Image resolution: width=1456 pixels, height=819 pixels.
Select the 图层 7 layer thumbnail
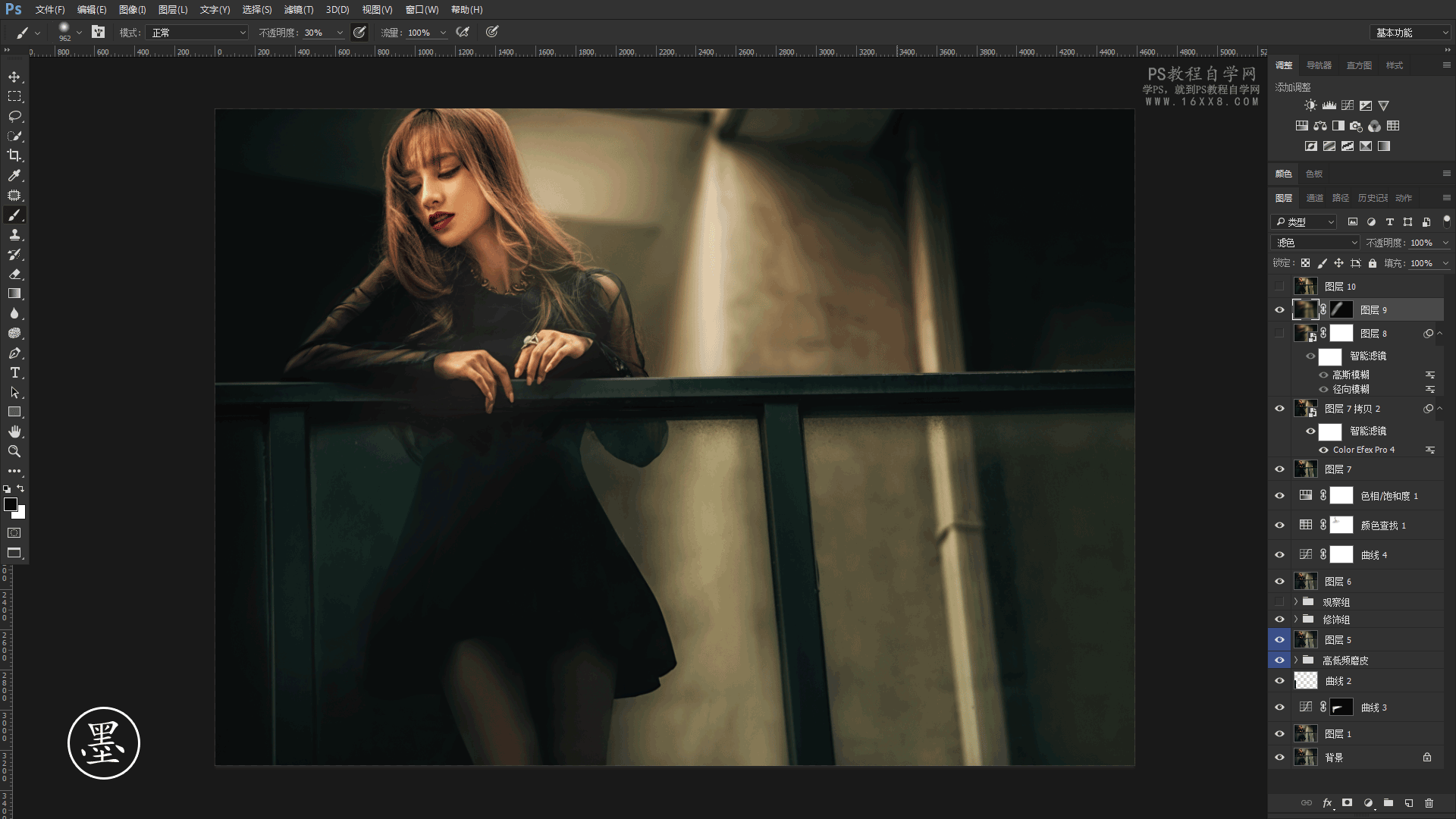tap(1305, 469)
